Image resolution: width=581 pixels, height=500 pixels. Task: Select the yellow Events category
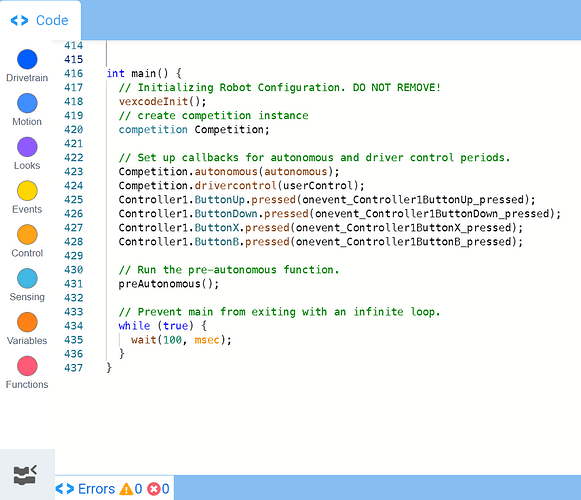click(x=27, y=191)
